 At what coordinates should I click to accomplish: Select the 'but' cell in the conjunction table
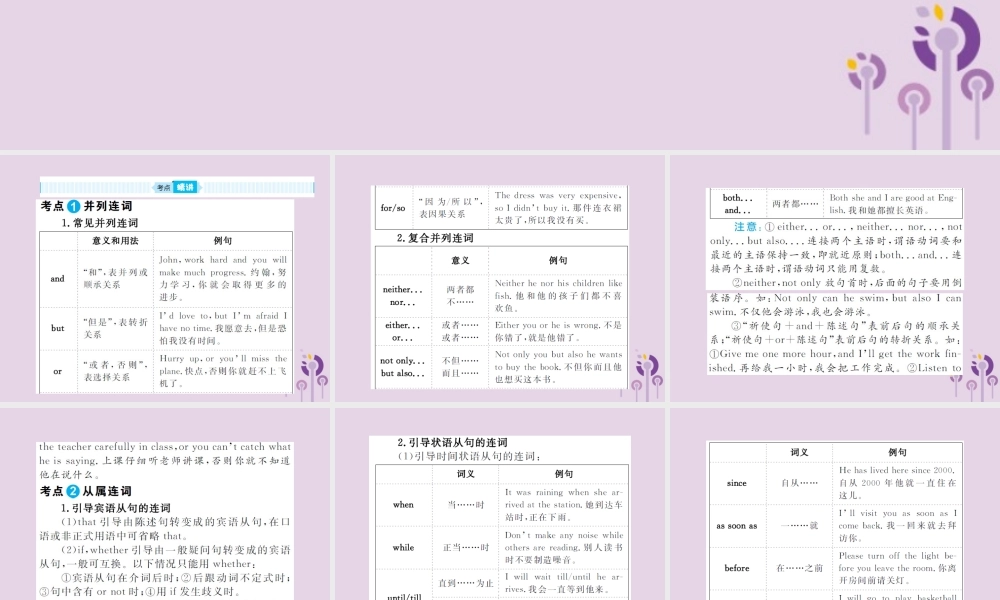click(57, 328)
